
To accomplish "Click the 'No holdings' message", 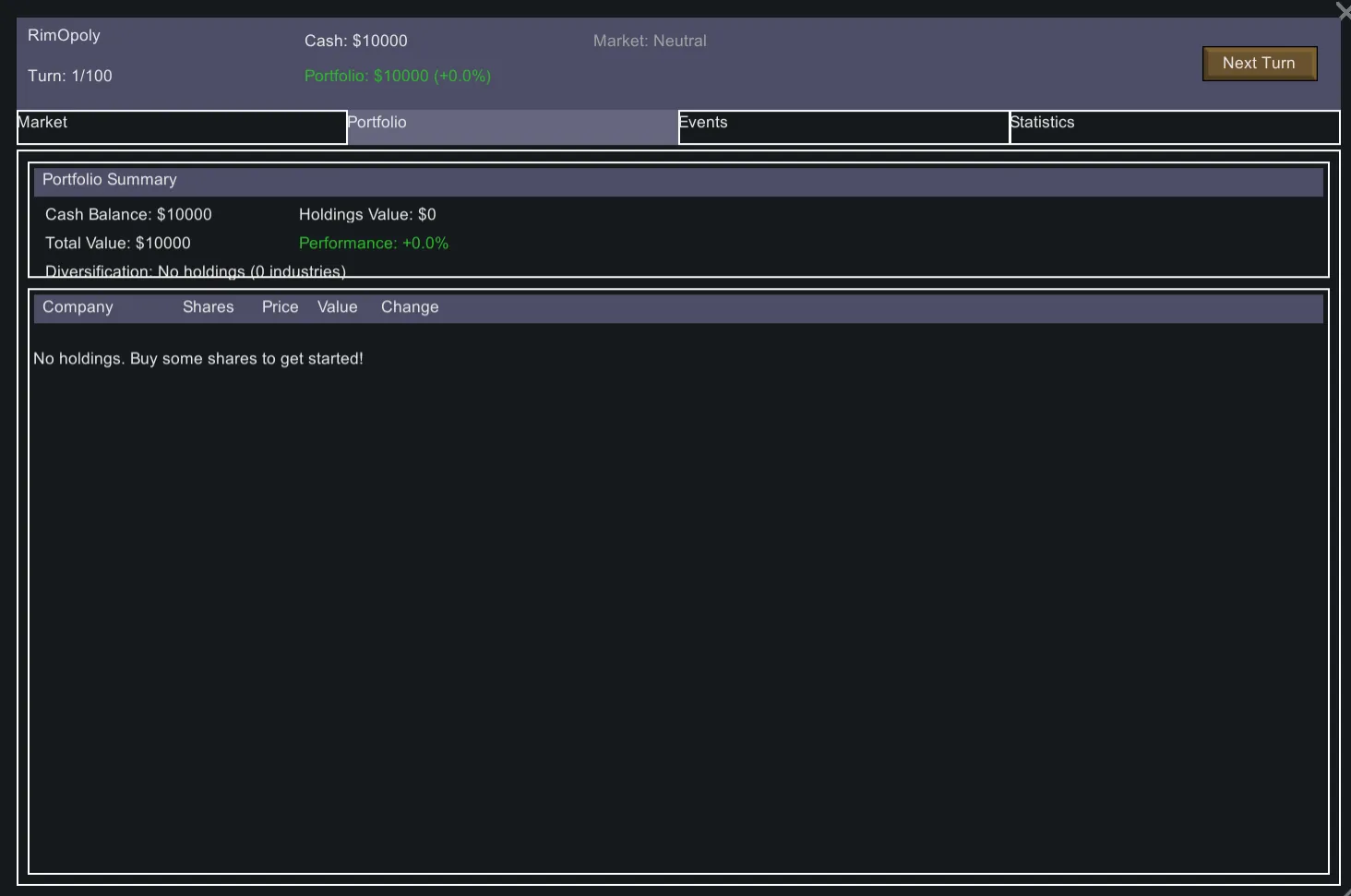I will 198,359.
